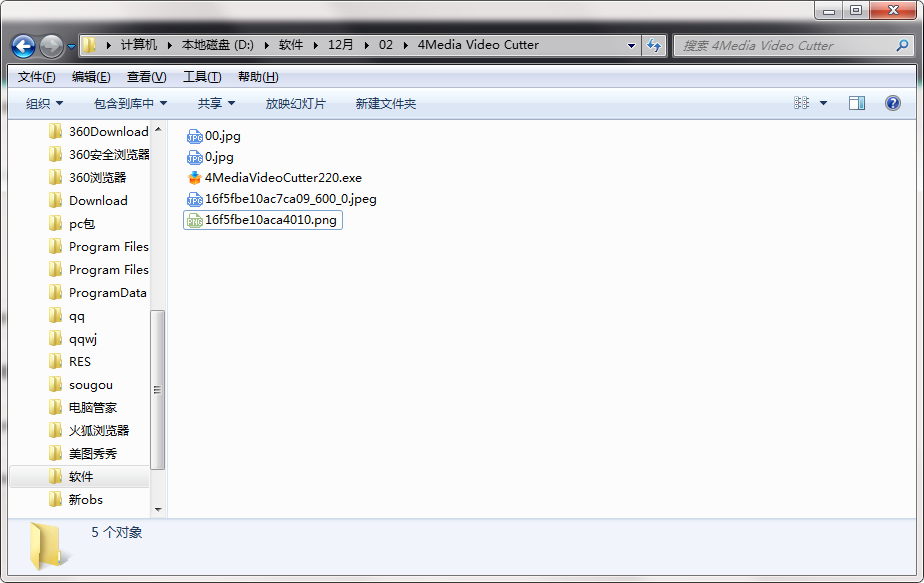Click the 16f5fbe10aca4010.png file name
This screenshot has height=583, width=924.
(x=271, y=220)
